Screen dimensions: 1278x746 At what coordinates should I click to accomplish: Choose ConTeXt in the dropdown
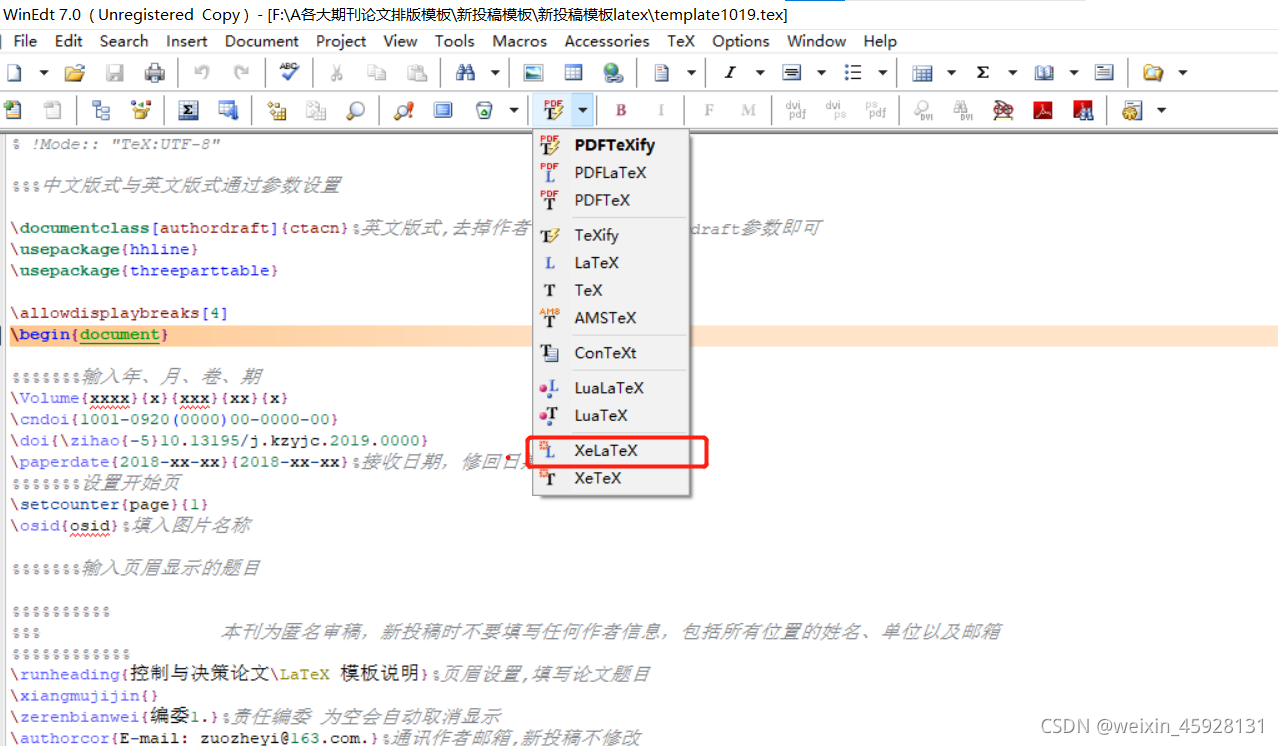pos(611,353)
